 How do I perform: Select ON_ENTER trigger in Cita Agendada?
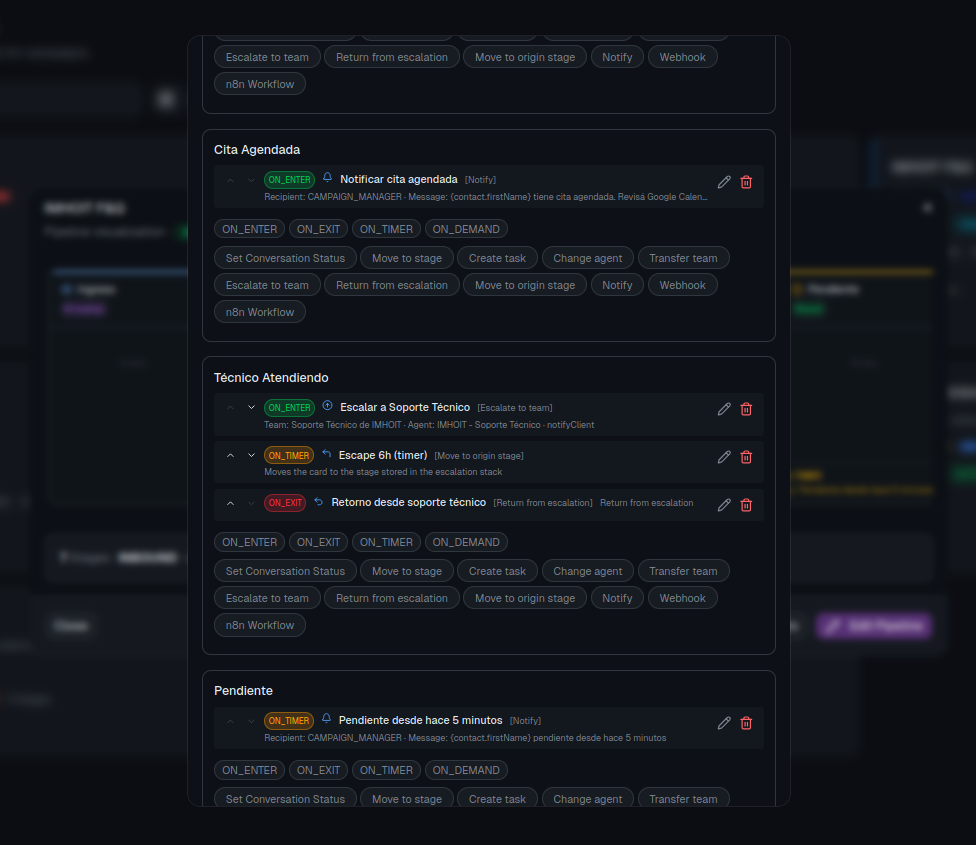[x=250, y=229]
